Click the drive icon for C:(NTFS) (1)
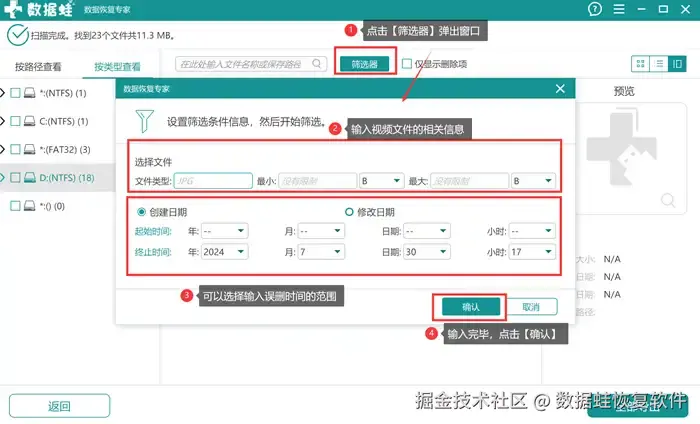 [x=29, y=121]
